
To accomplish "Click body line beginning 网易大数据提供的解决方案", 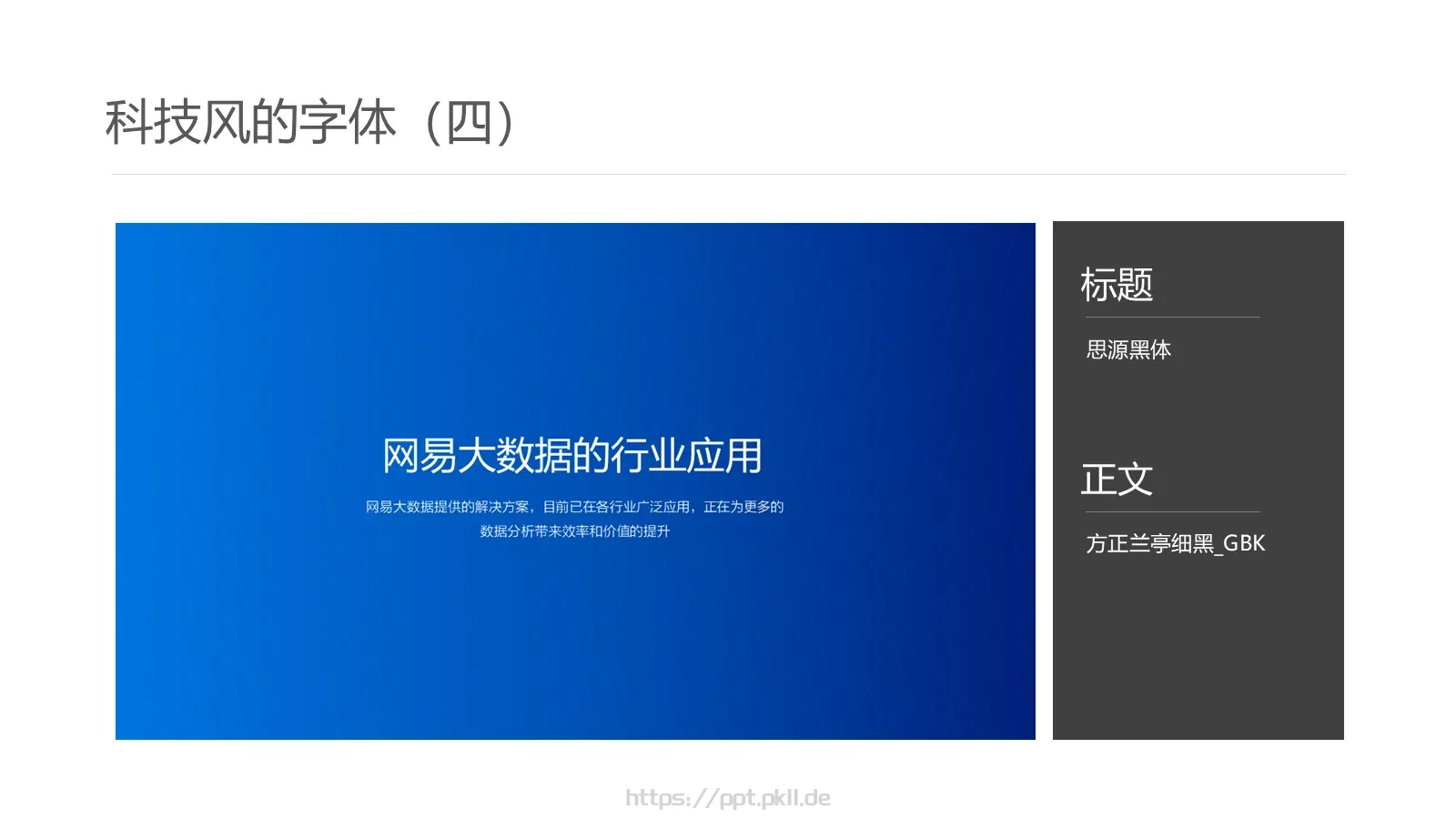I will (574, 507).
